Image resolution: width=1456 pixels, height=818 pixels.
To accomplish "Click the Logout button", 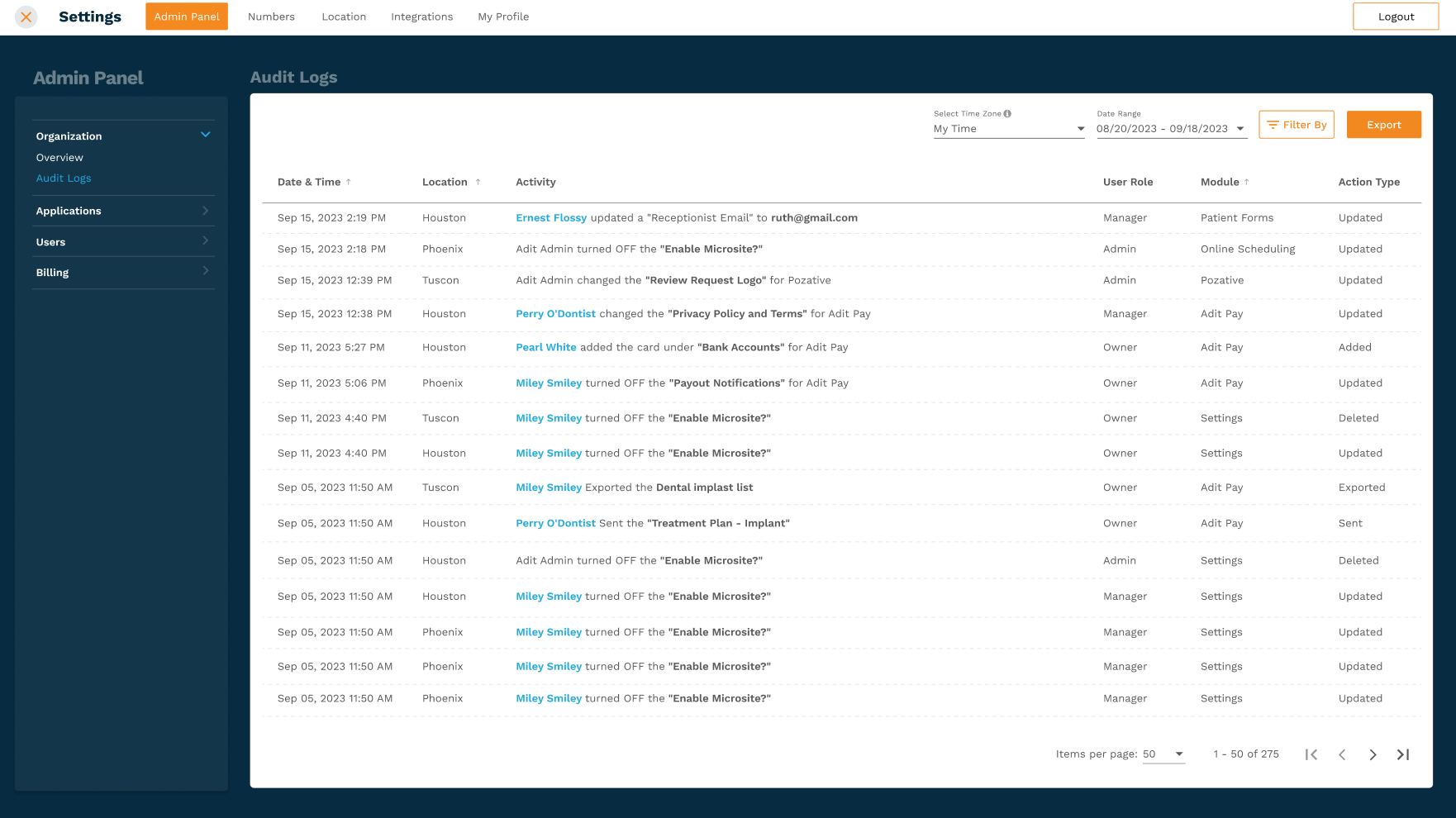I will coord(1396,17).
